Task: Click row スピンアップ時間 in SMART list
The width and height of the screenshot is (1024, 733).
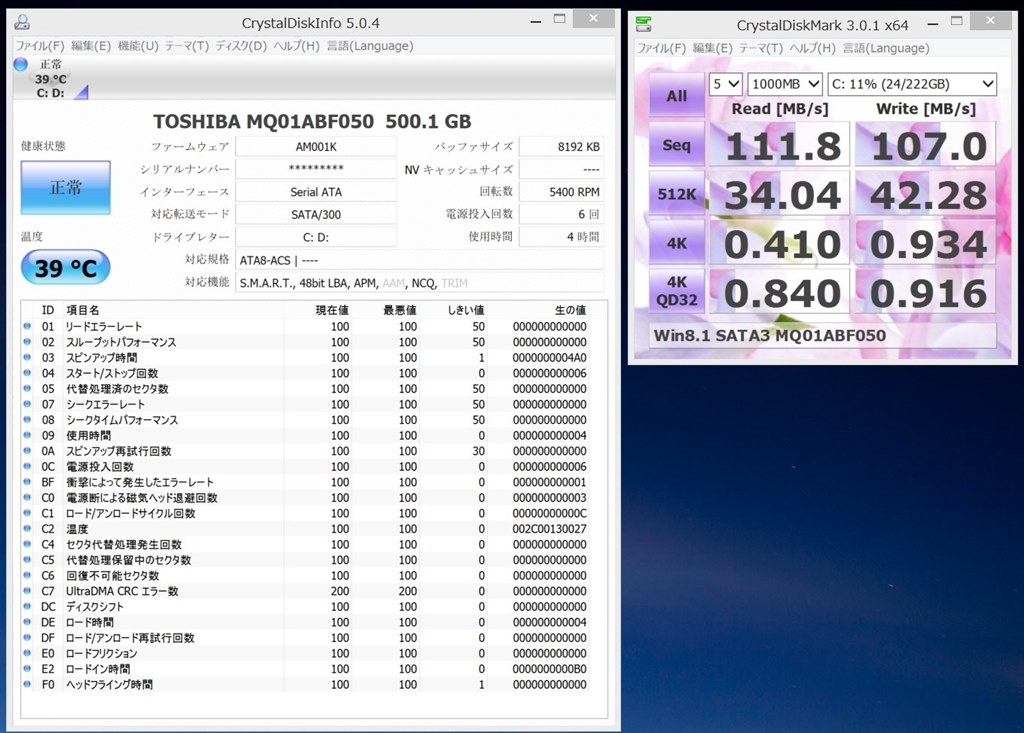Action: pos(305,357)
